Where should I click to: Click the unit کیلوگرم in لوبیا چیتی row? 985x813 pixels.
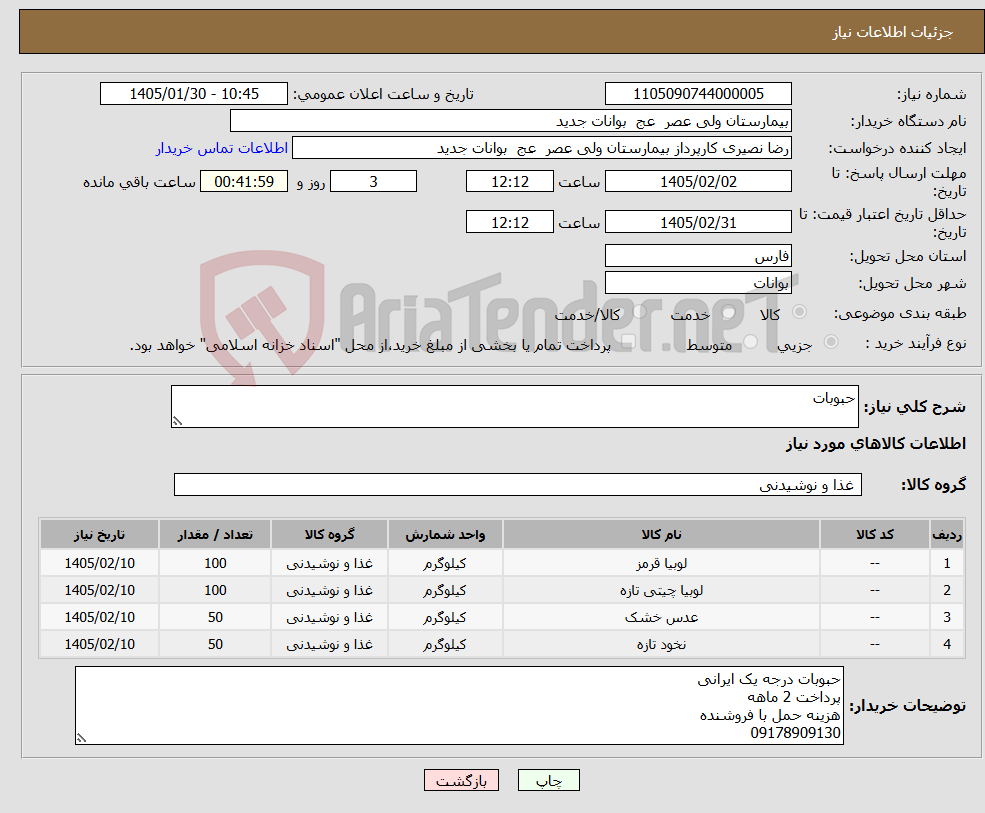445,591
